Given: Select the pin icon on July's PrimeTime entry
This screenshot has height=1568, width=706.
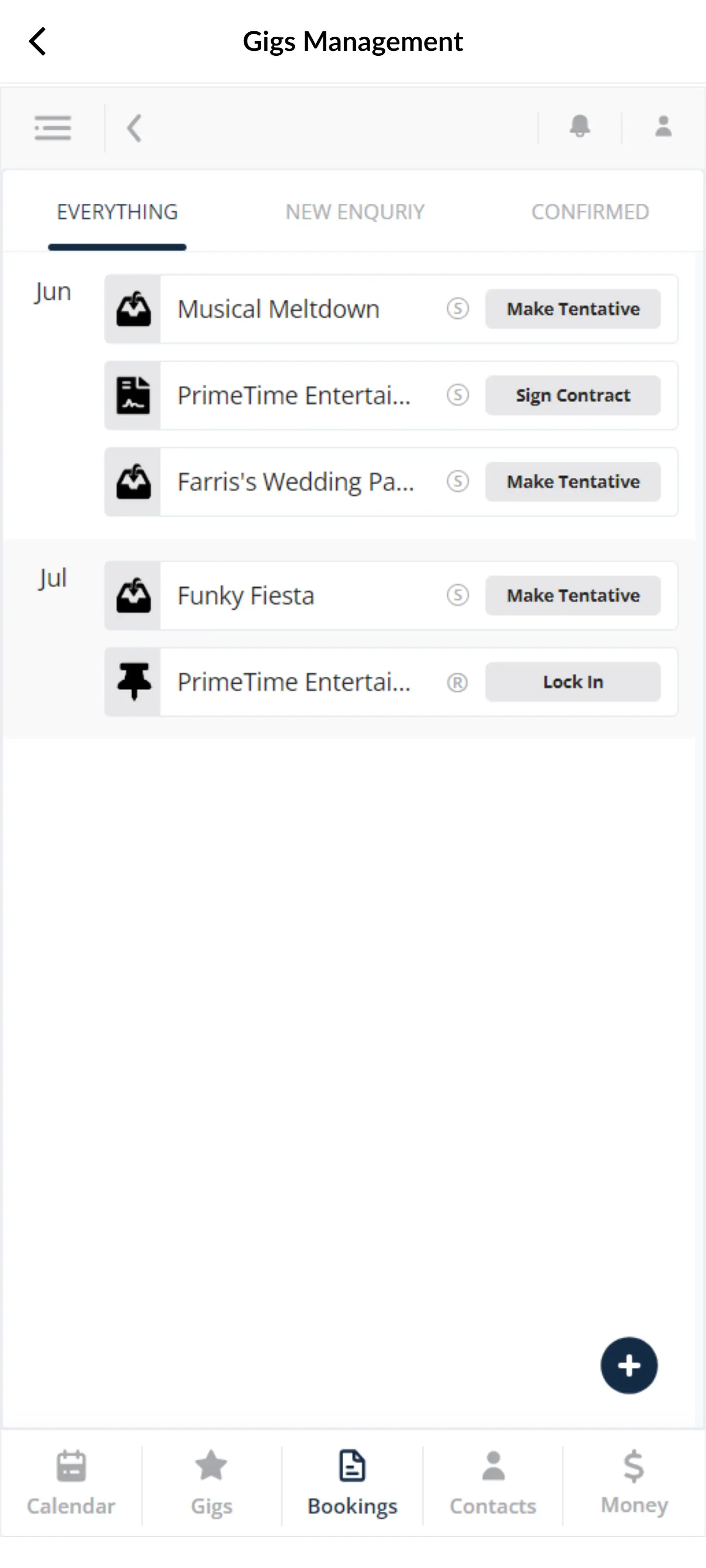Looking at the screenshot, I should tap(133, 682).
